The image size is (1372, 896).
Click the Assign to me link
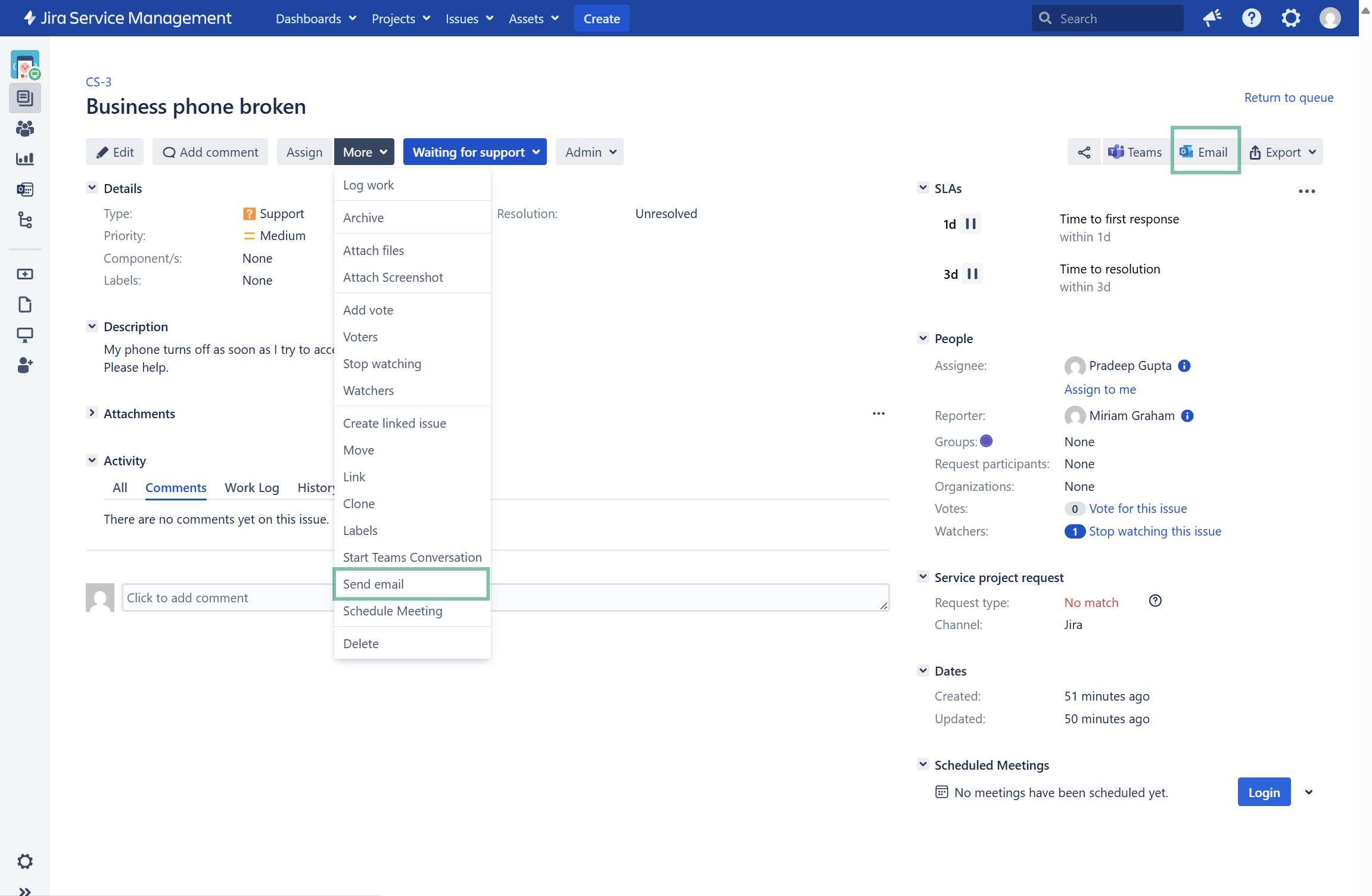click(x=1100, y=390)
